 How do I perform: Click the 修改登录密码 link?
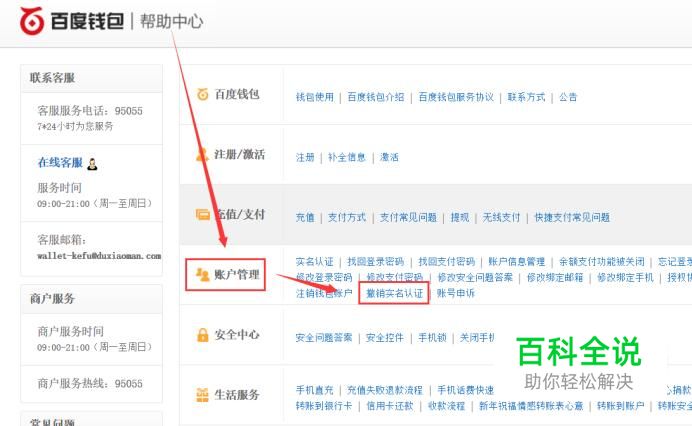(324, 277)
